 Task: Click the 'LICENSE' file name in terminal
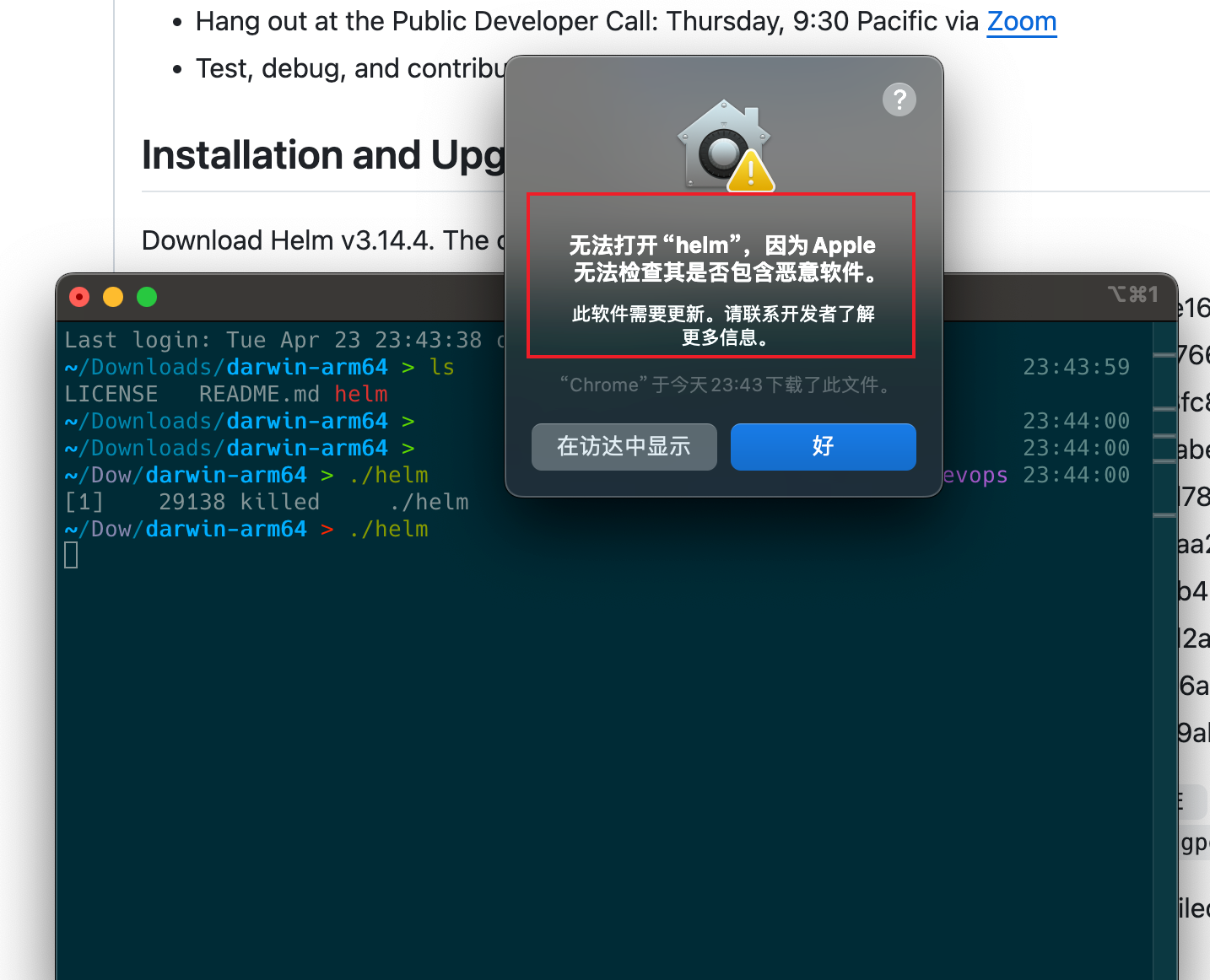click(111, 394)
